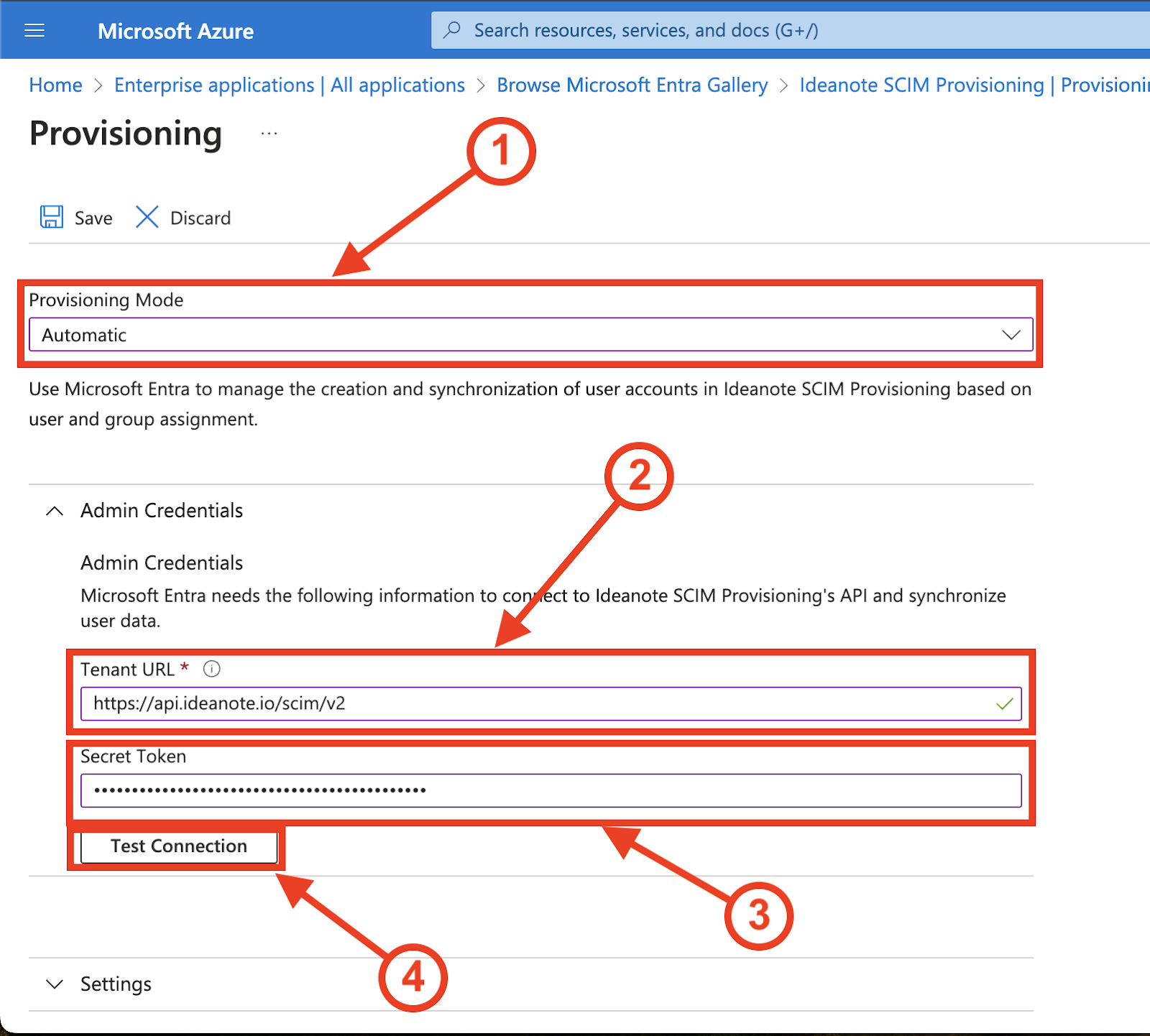Image resolution: width=1150 pixels, height=1036 pixels.
Task: Click the Provisioning page heading
Action: click(x=126, y=134)
